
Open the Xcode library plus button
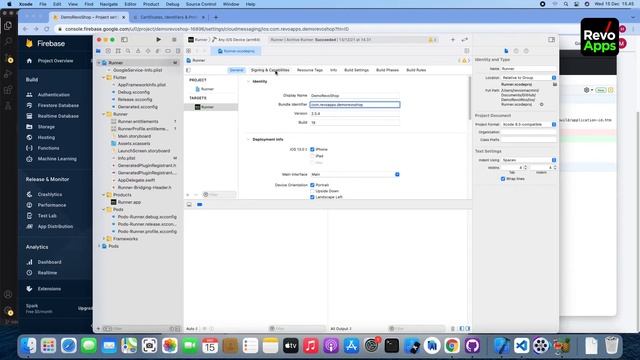tap(453, 40)
